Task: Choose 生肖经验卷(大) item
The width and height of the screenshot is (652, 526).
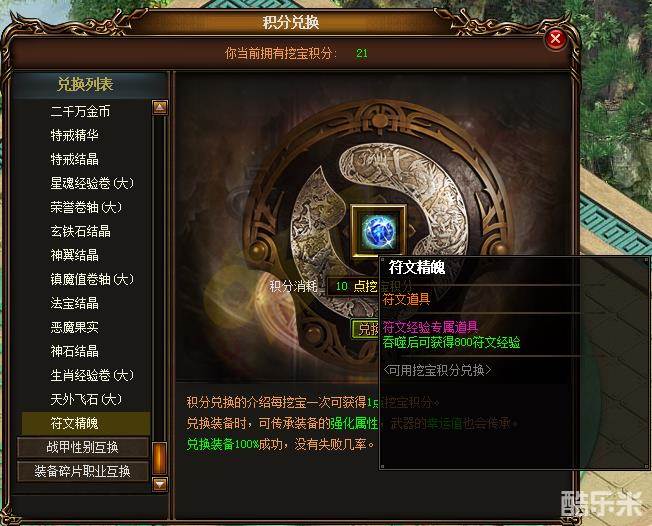Action: (x=92, y=375)
